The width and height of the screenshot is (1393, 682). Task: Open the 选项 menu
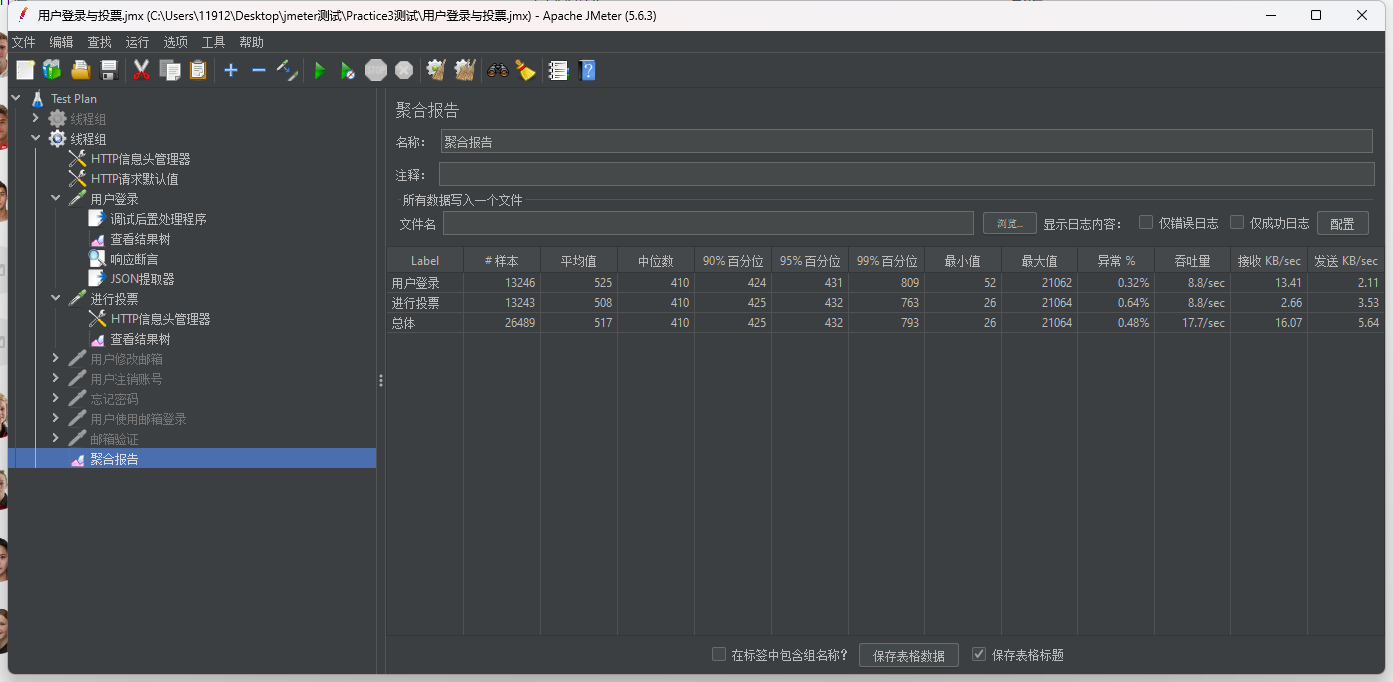pos(175,42)
